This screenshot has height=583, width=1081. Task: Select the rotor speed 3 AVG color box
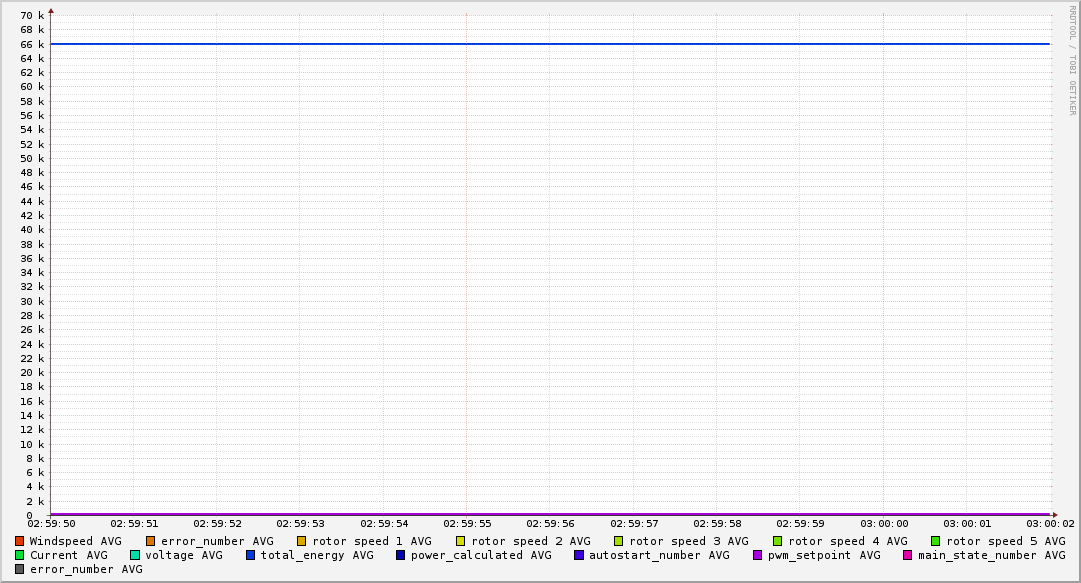coord(619,541)
